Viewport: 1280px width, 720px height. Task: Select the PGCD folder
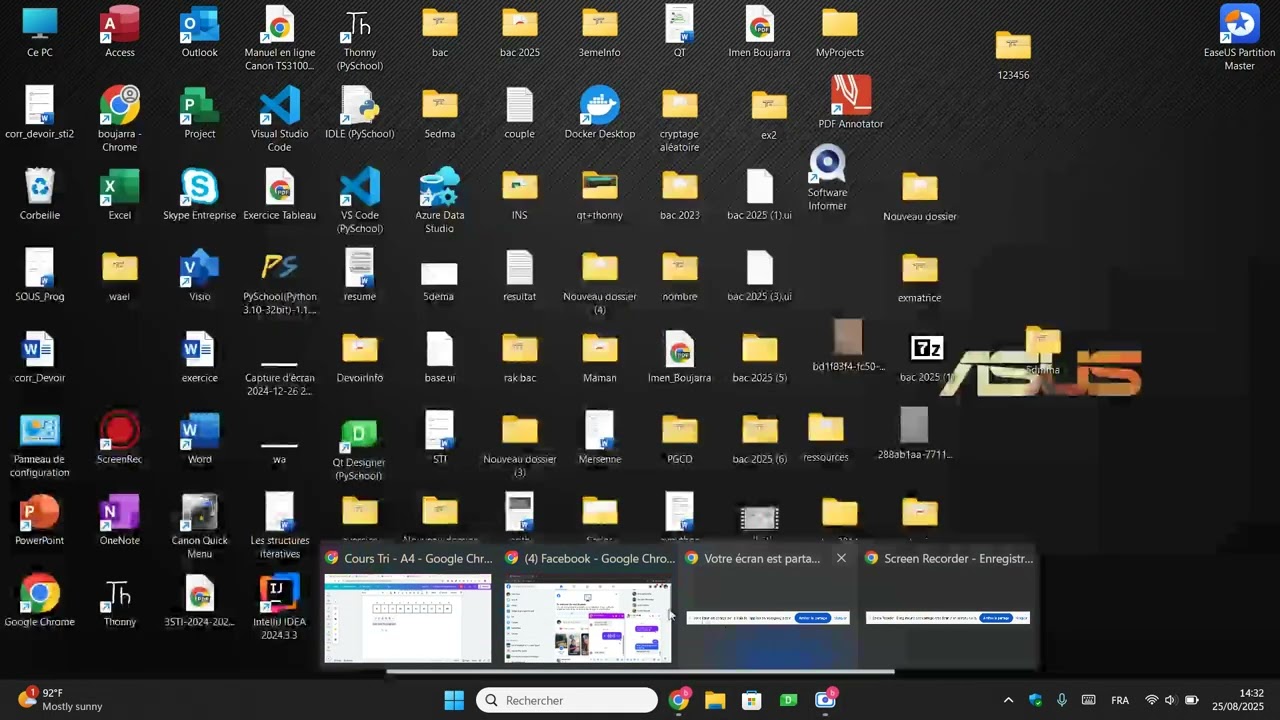point(680,438)
